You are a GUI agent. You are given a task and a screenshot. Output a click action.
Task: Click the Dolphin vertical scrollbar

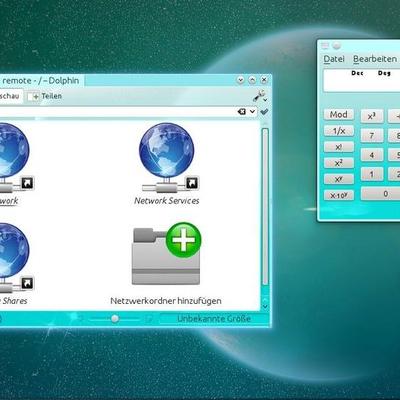point(265,207)
